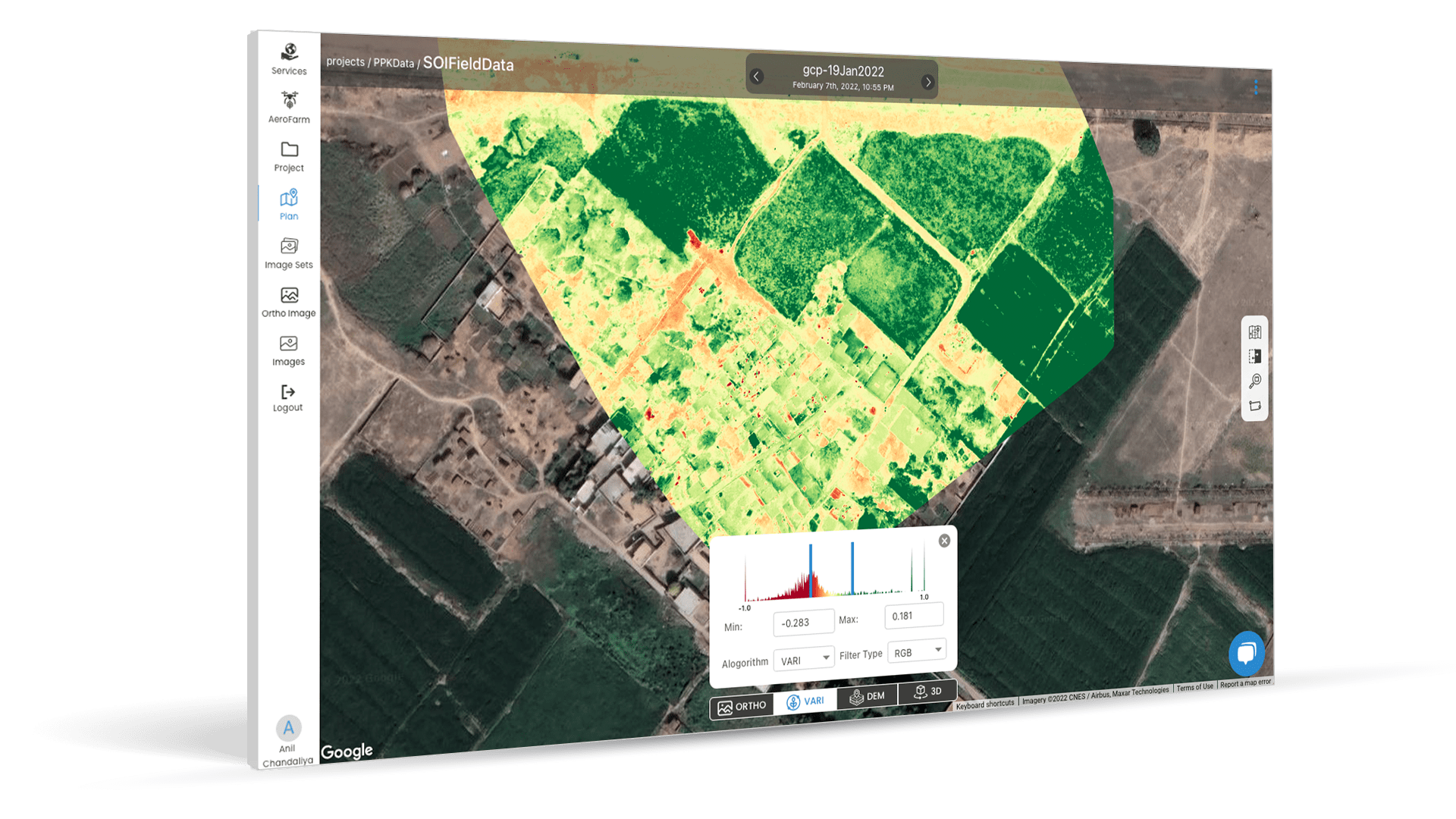Expand the Algorithm VARI dropdown

(x=804, y=660)
